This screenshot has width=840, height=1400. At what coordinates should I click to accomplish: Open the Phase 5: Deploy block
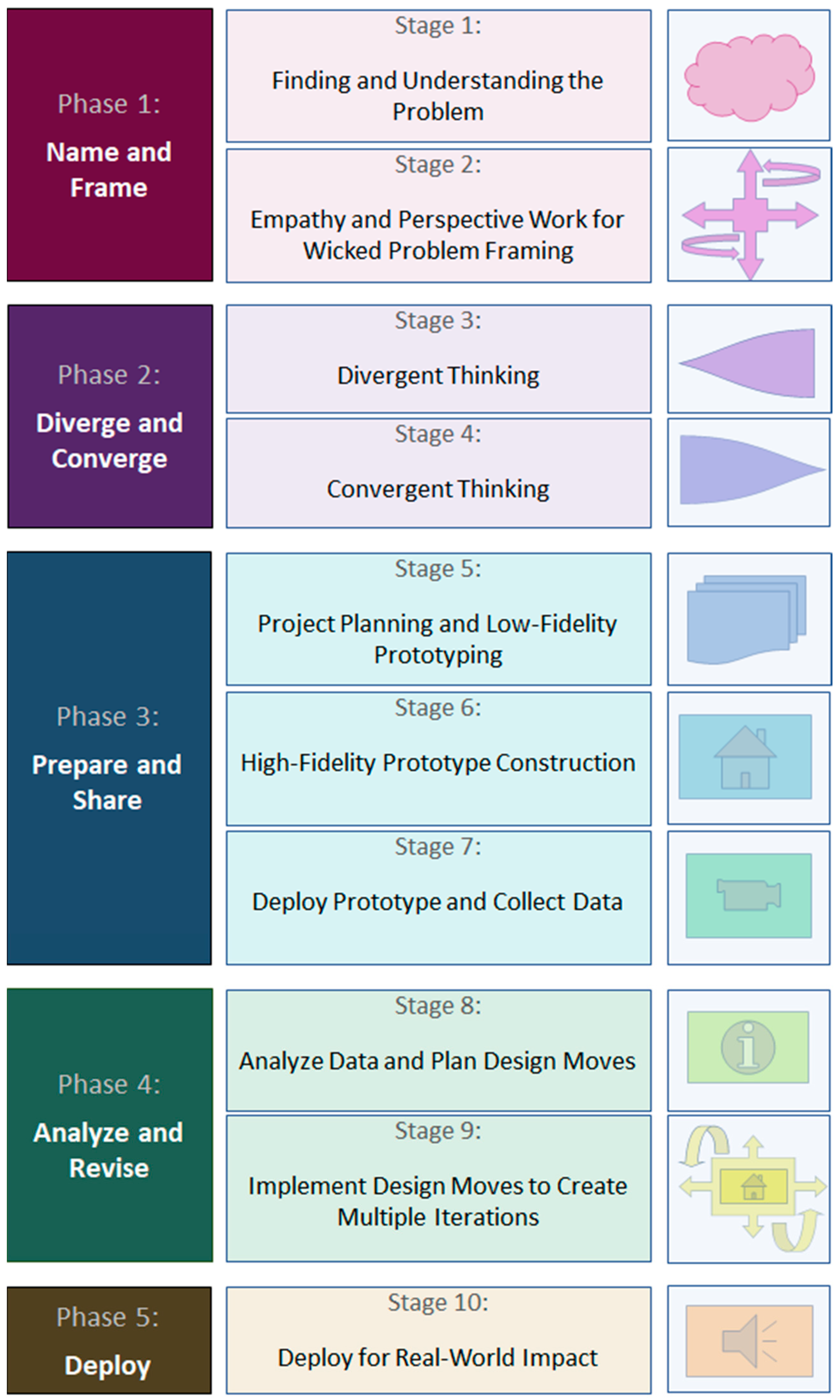tap(109, 1341)
